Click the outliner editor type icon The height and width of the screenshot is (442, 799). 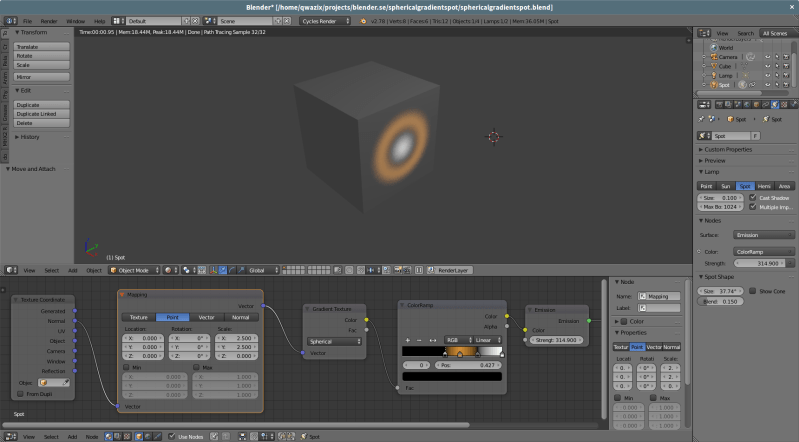704,33
